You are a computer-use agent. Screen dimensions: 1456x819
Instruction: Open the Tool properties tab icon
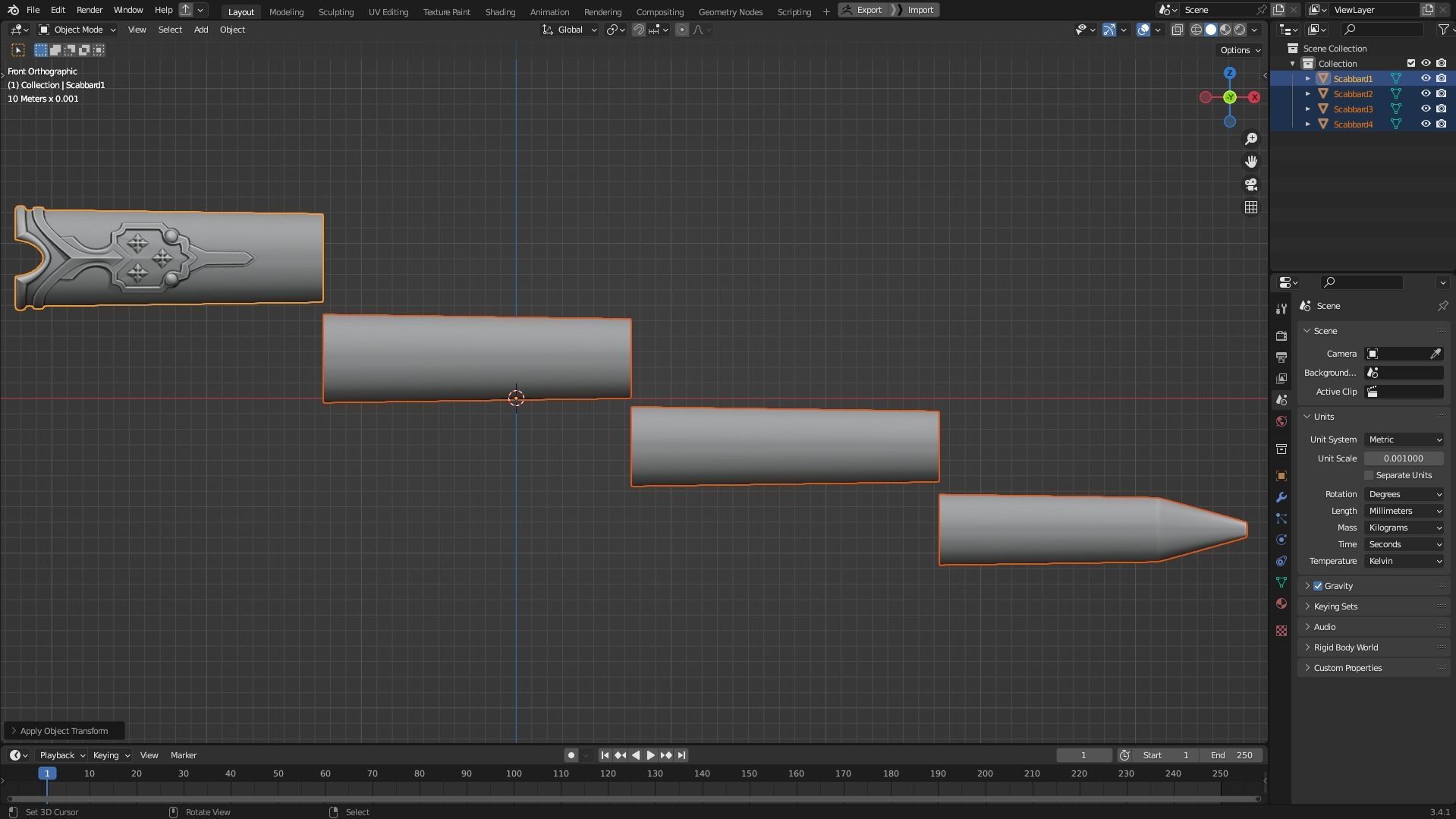point(1281,309)
